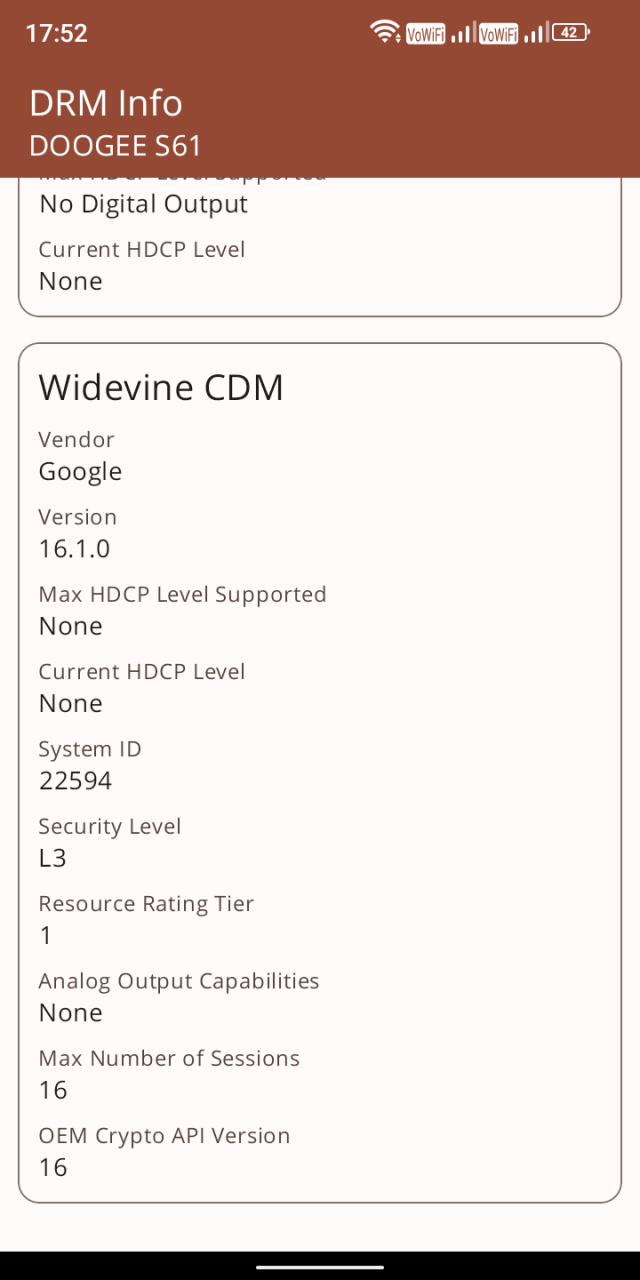Tap the Vendor value Google

coord(80,472)
